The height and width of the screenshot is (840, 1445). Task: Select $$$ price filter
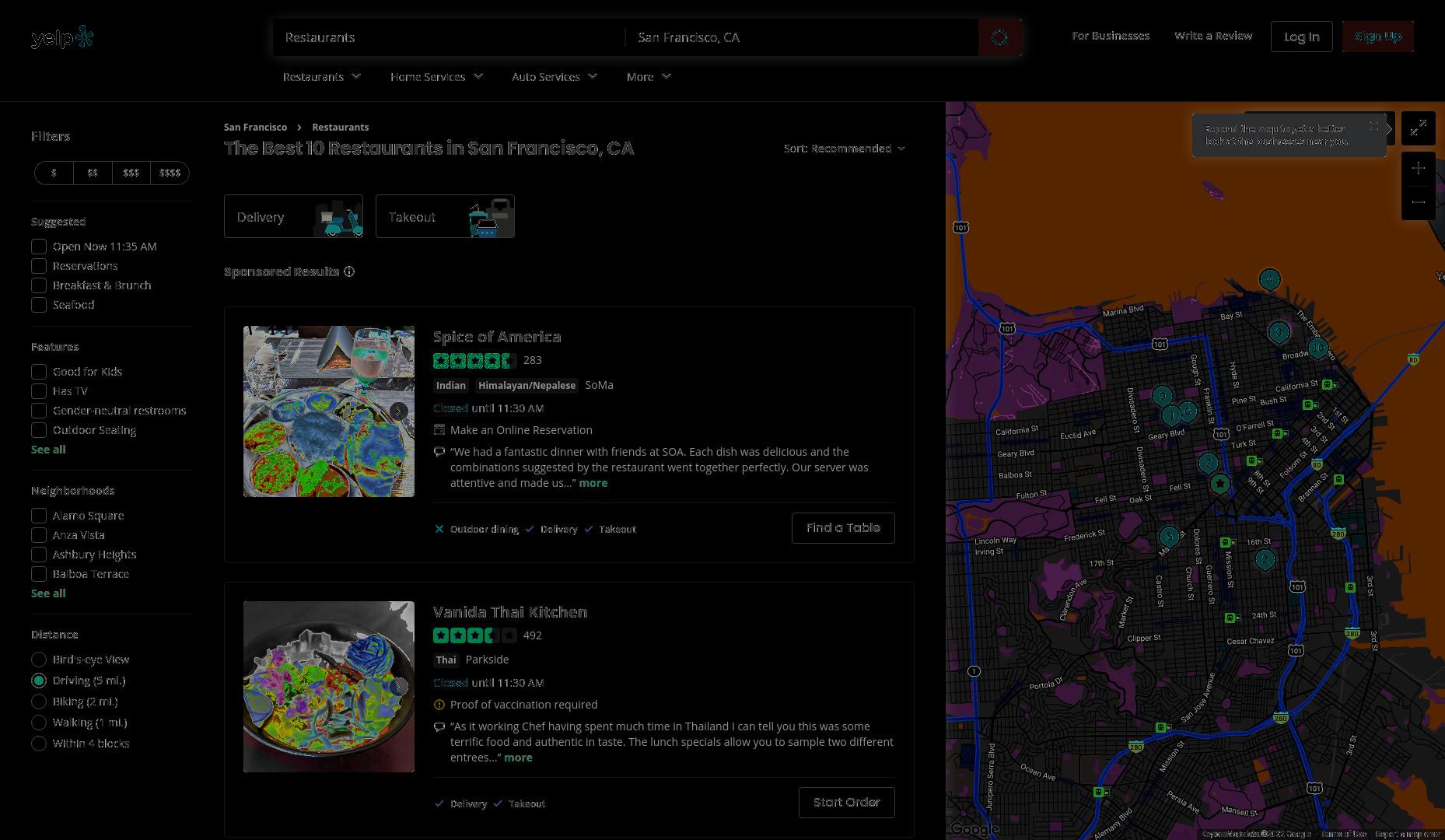point(131,173)
